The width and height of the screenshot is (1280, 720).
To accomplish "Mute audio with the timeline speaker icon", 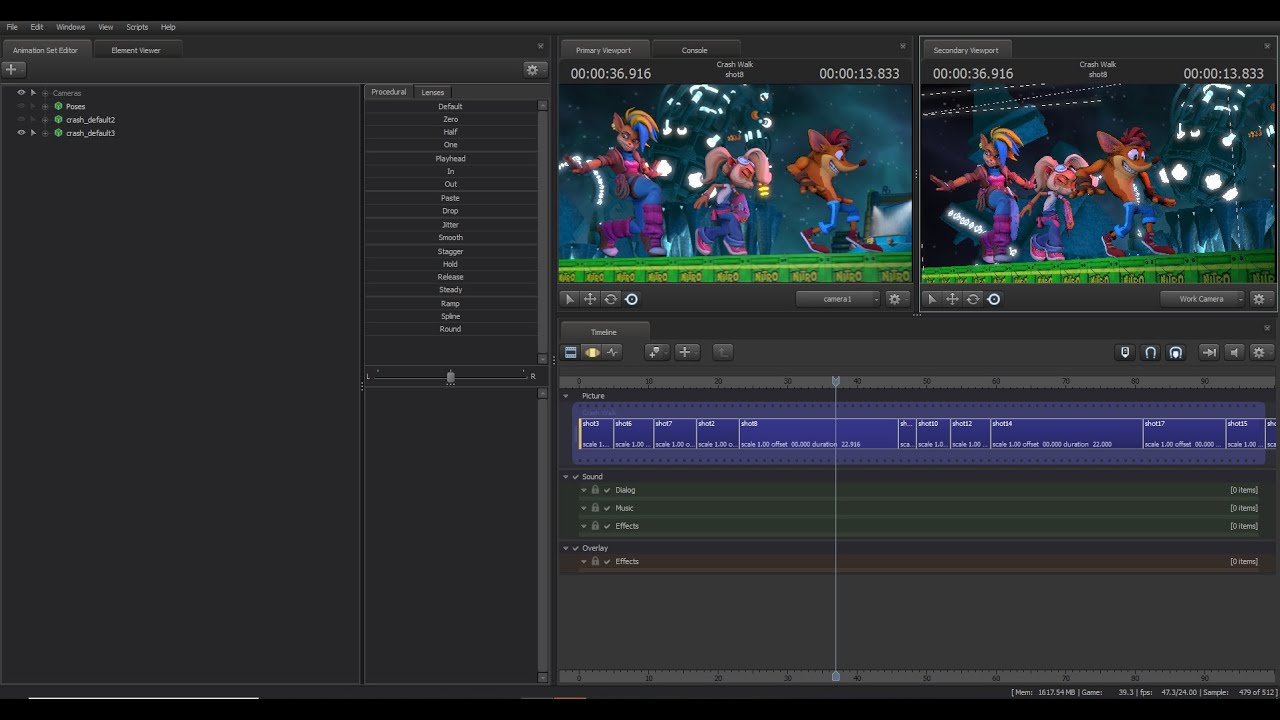I will click(1234, 352).
